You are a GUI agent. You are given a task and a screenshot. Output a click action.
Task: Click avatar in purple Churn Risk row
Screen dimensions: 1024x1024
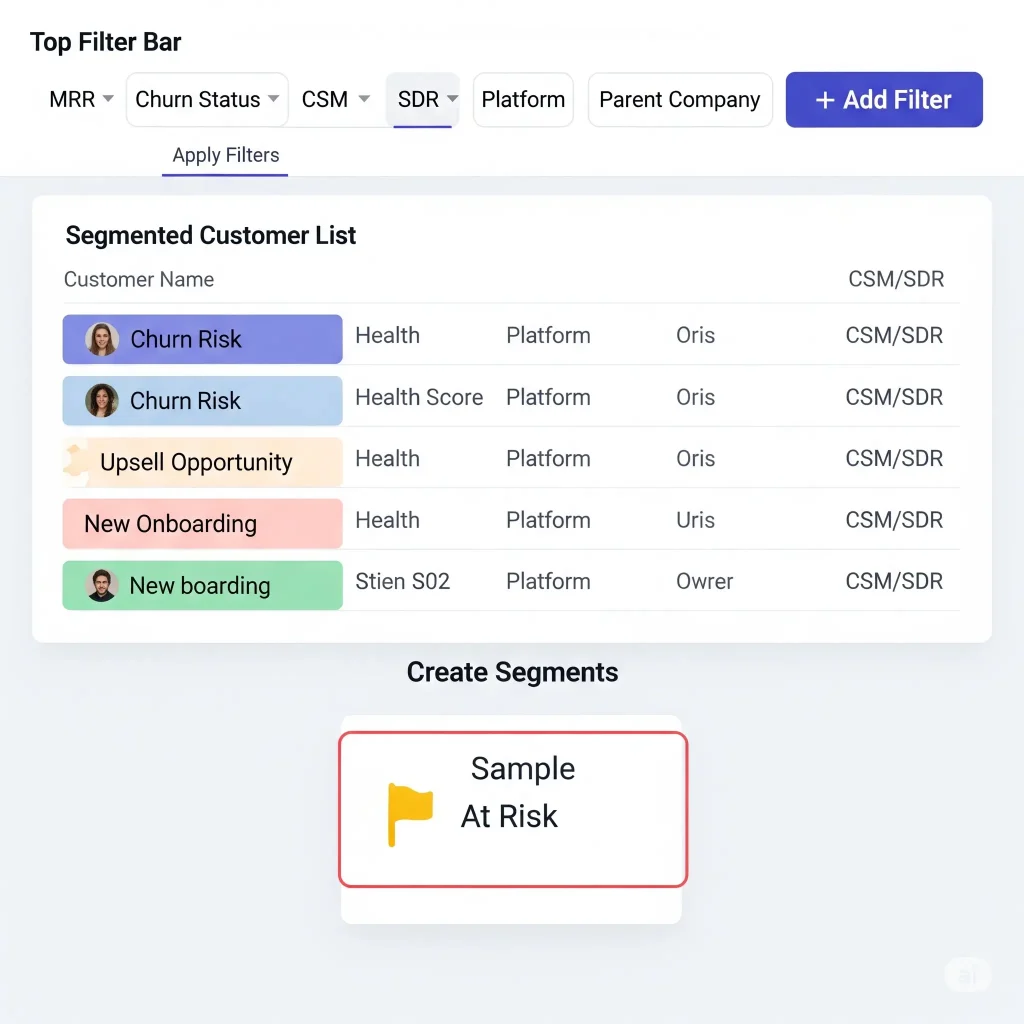(x=102, y=339)
